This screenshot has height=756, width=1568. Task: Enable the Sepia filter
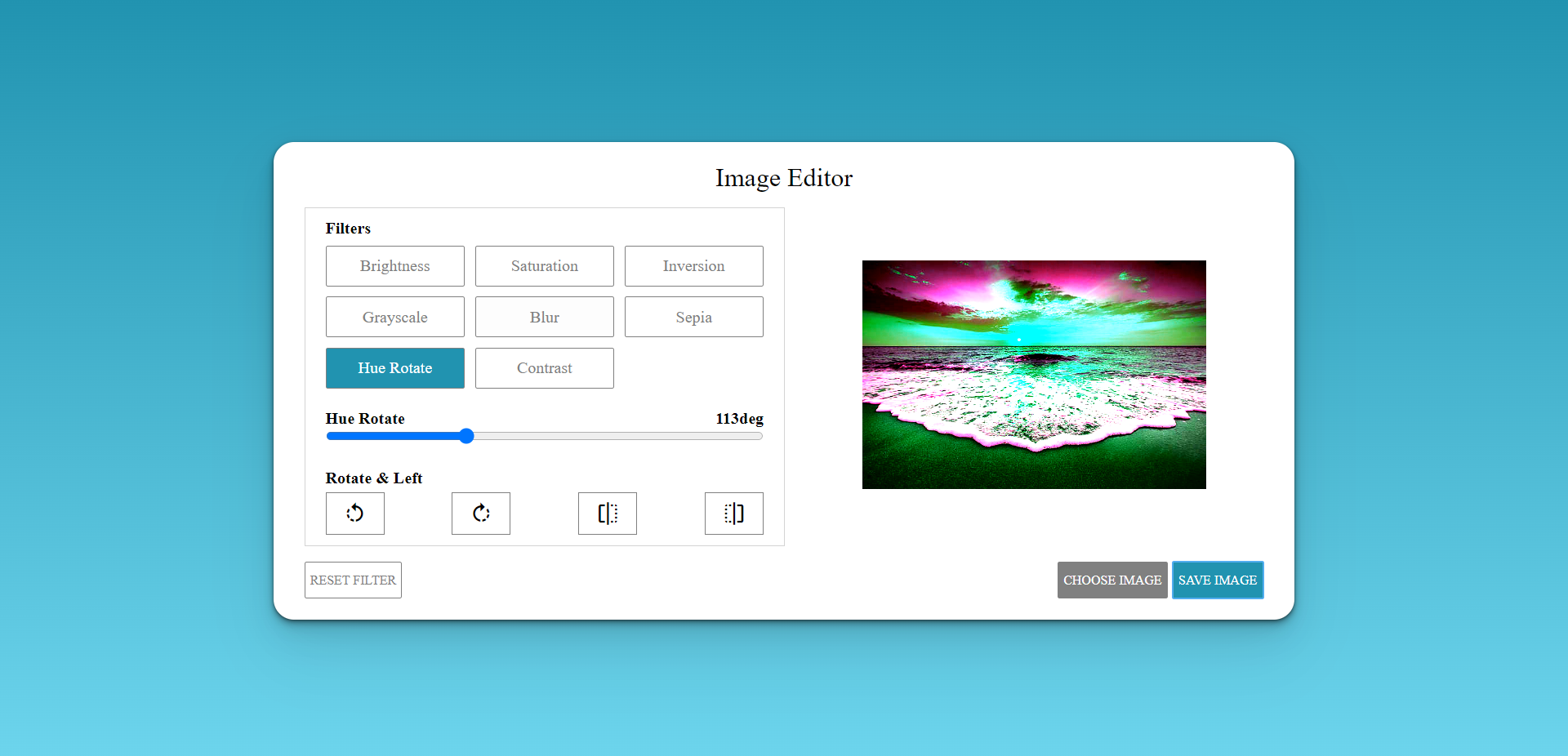(693, 317)
